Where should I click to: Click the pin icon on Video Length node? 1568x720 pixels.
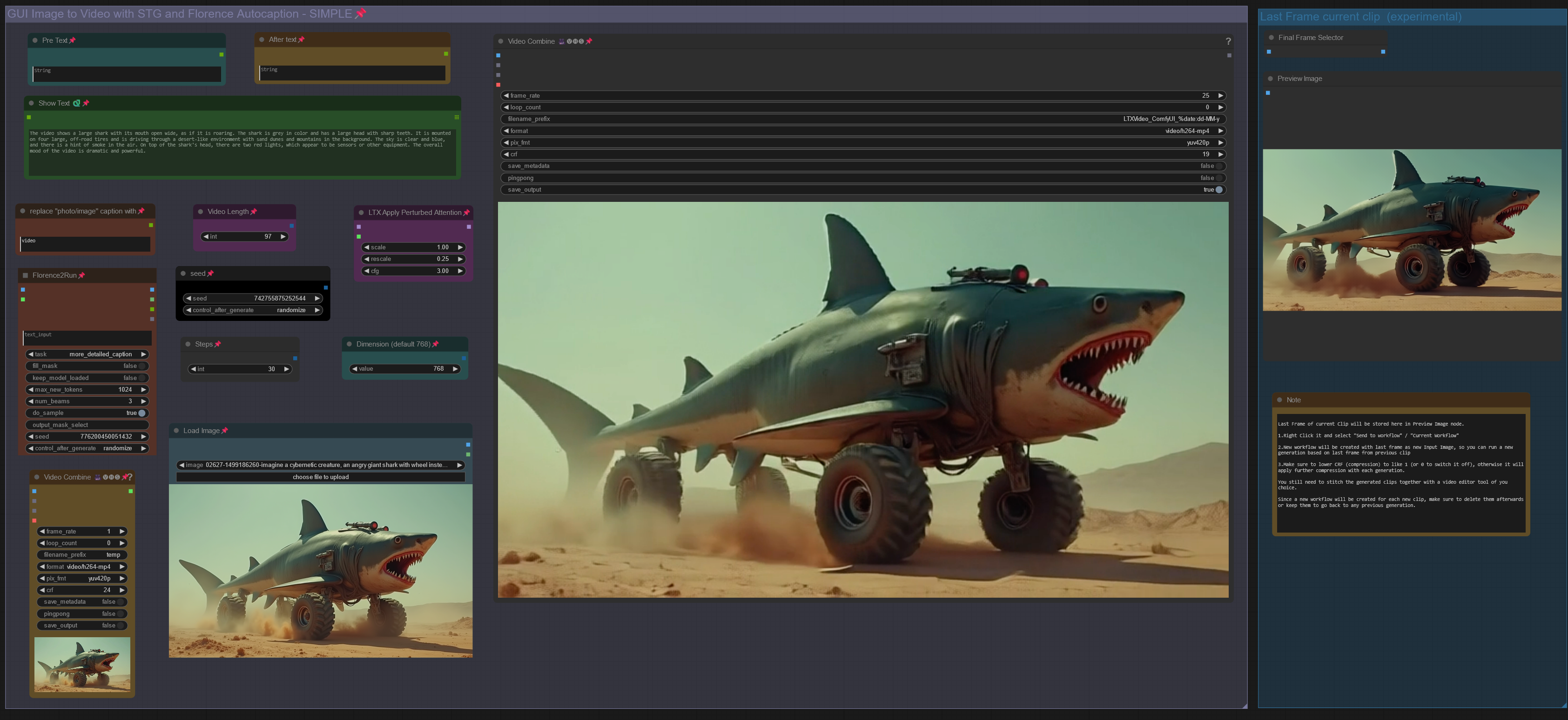[254, 212]
